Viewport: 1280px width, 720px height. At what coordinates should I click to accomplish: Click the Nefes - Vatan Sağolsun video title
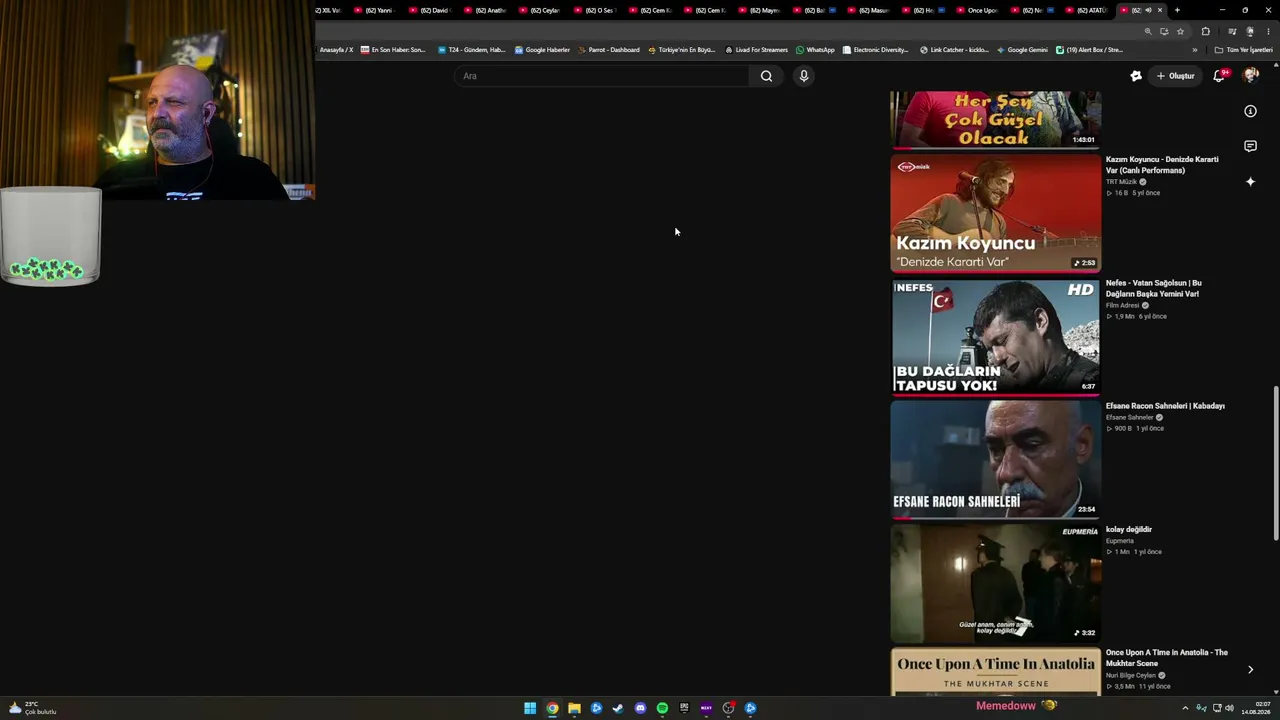pos(1154,288)
